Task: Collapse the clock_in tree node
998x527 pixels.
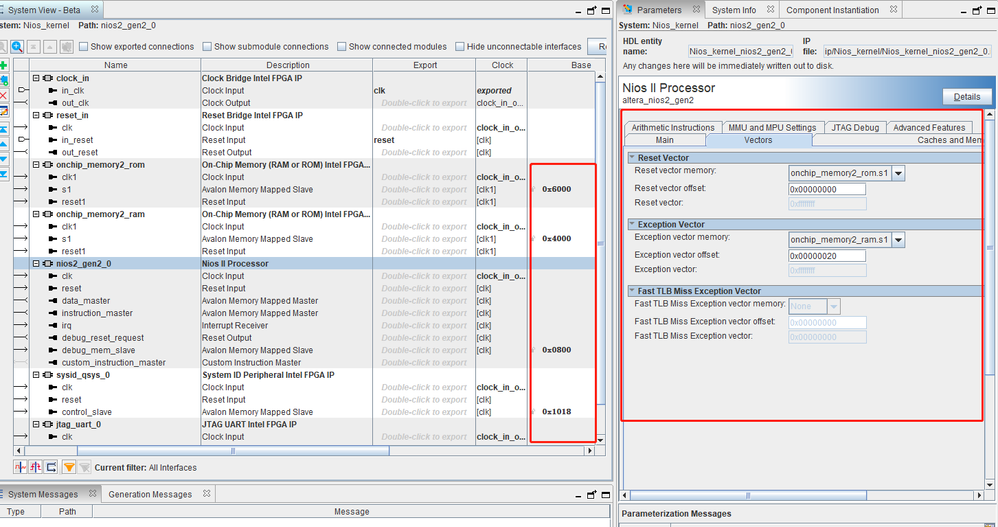Action: tap(36, 78)
